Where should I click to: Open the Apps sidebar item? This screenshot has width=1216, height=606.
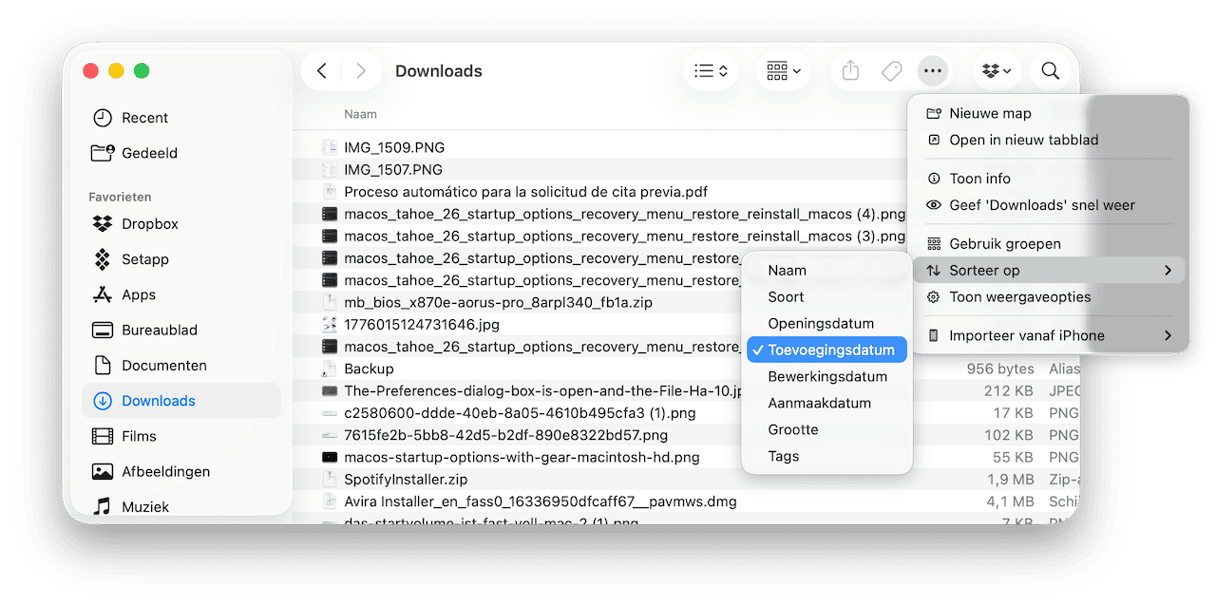click(x=181, y=295)
